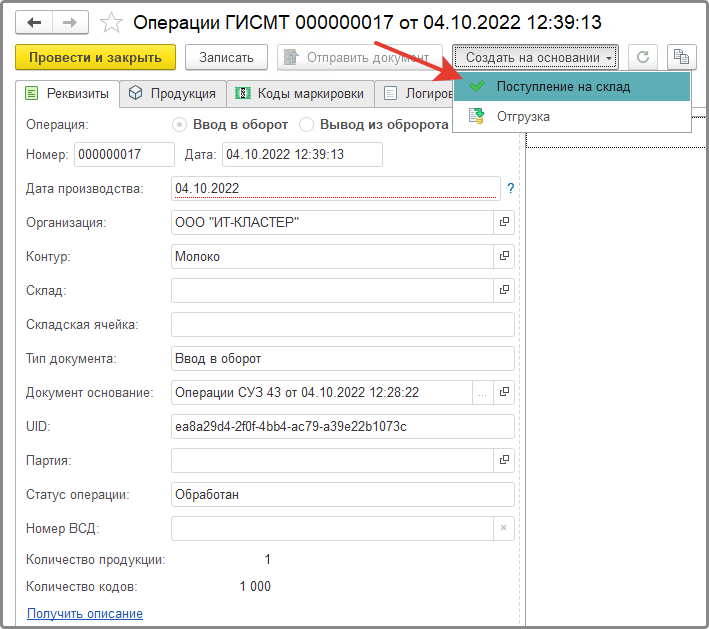Open the Логирование tab
Screen dimensions: 709x629
coord(413,94)
